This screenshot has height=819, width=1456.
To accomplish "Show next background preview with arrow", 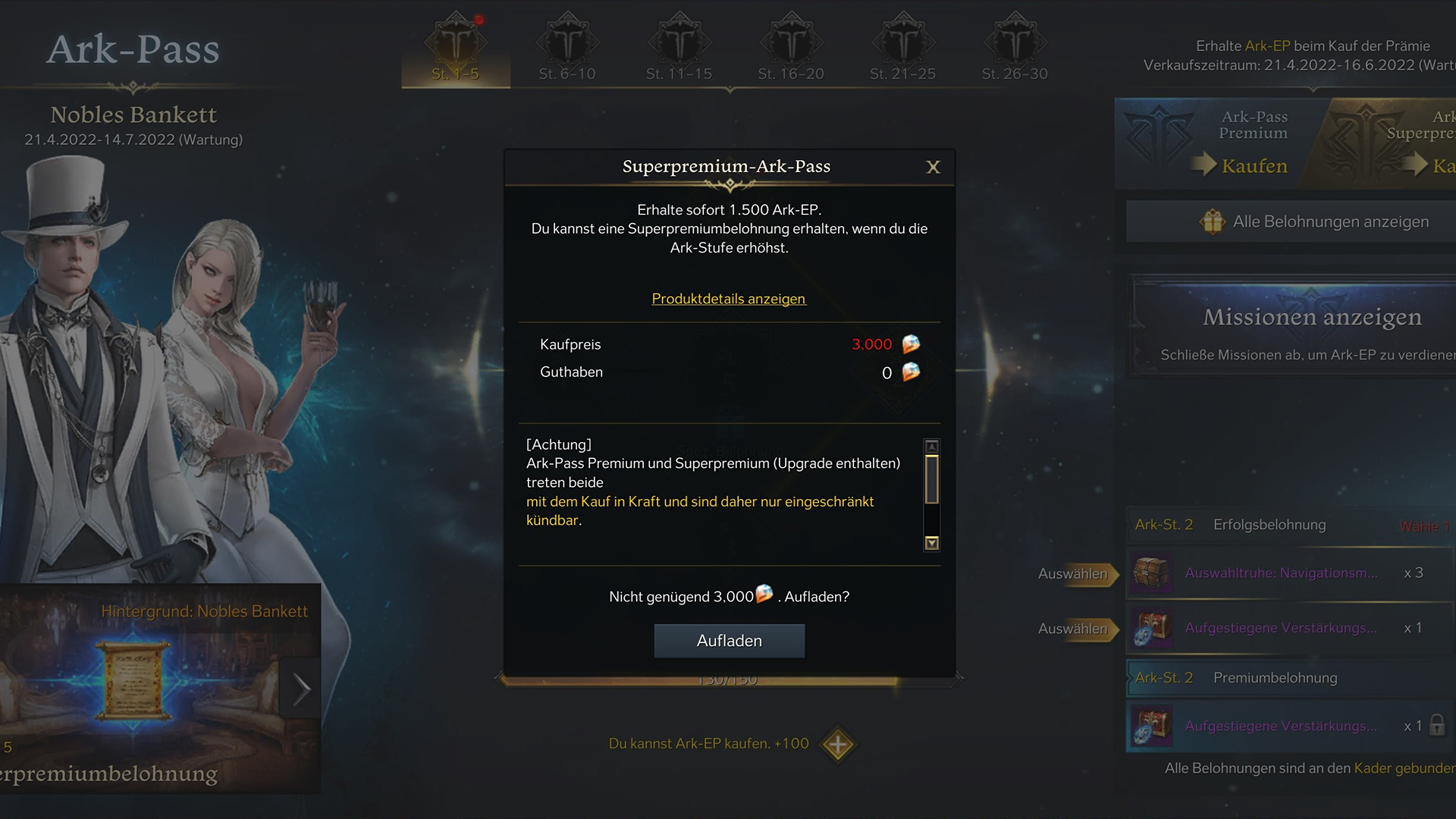I will (x=301, y=689).
